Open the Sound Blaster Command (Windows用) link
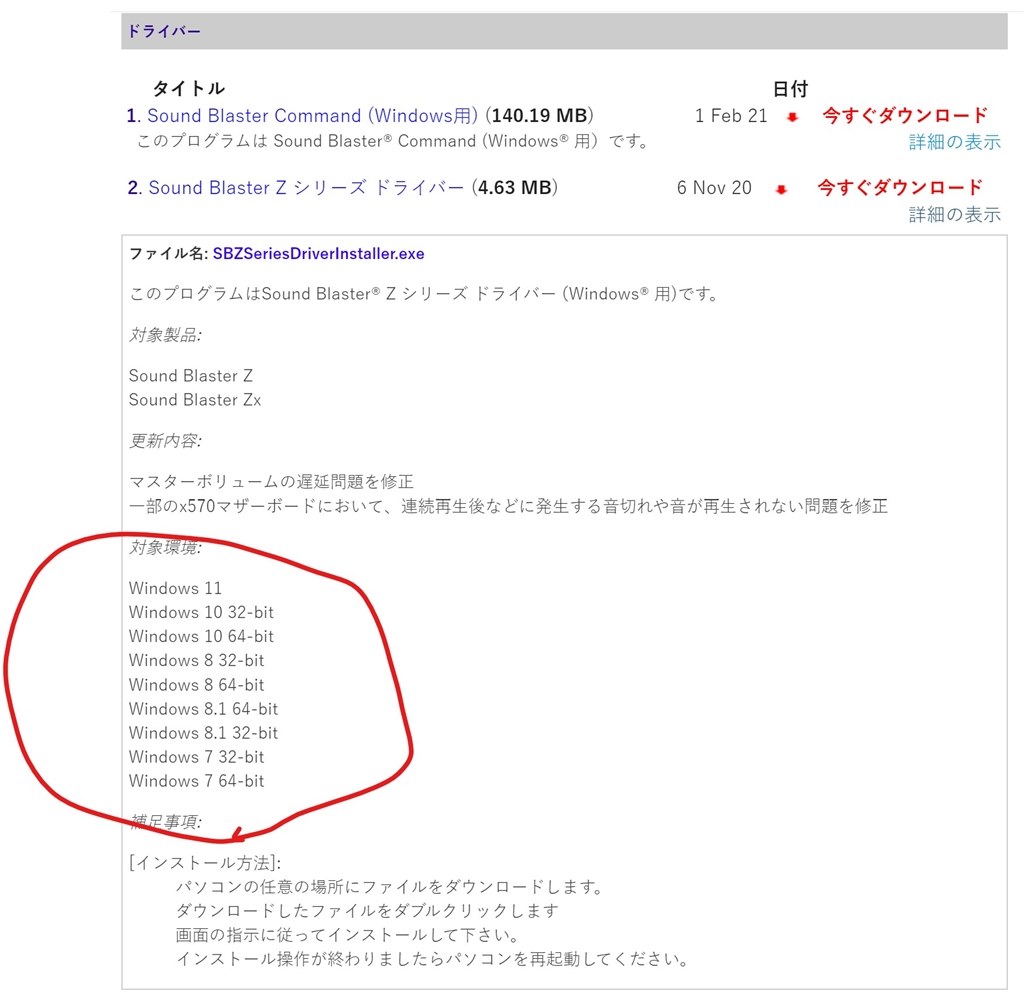 (x=312, y=116)
